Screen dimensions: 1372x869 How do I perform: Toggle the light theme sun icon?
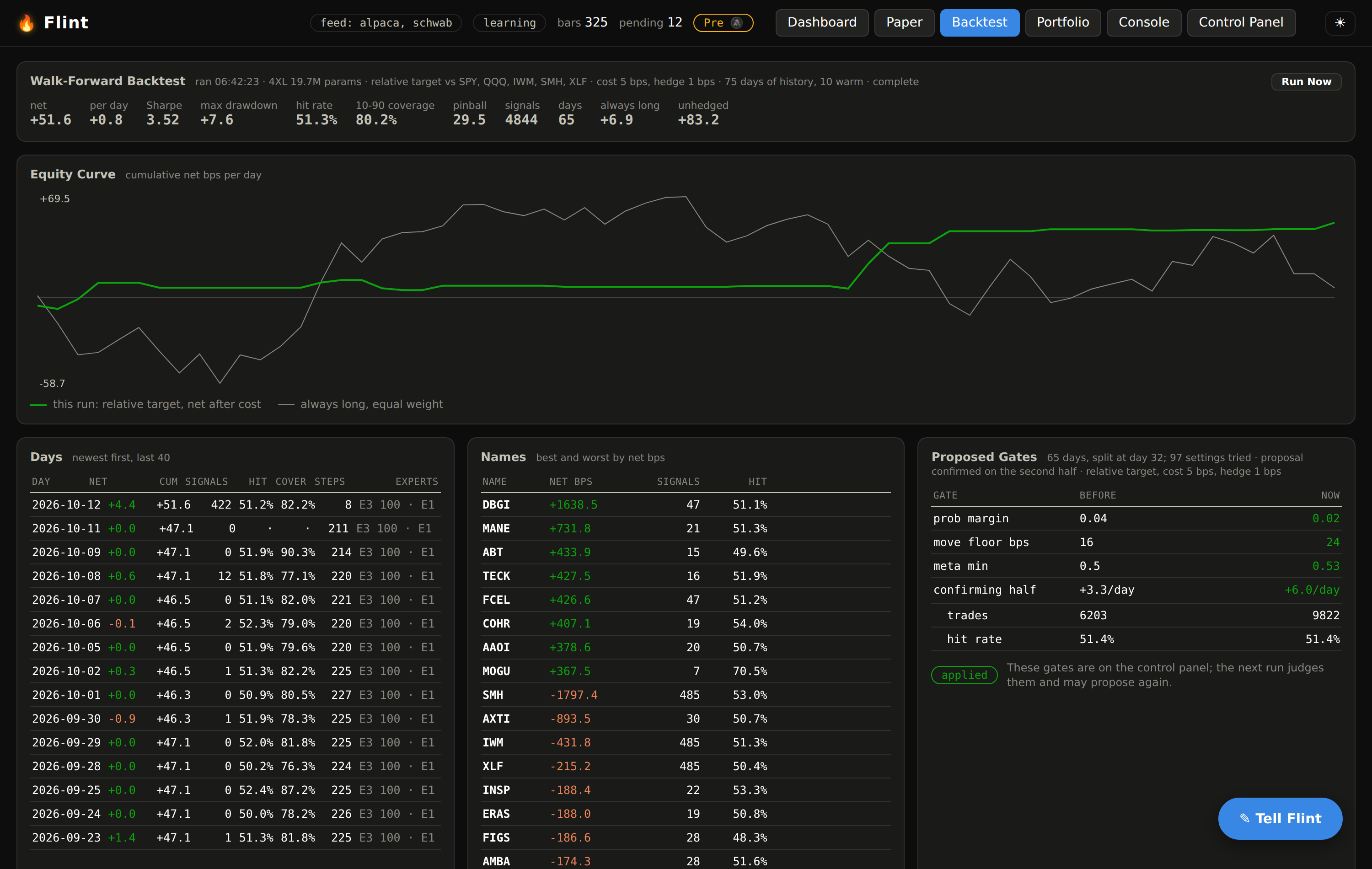pyautogui.click(x=1340, y=23)
